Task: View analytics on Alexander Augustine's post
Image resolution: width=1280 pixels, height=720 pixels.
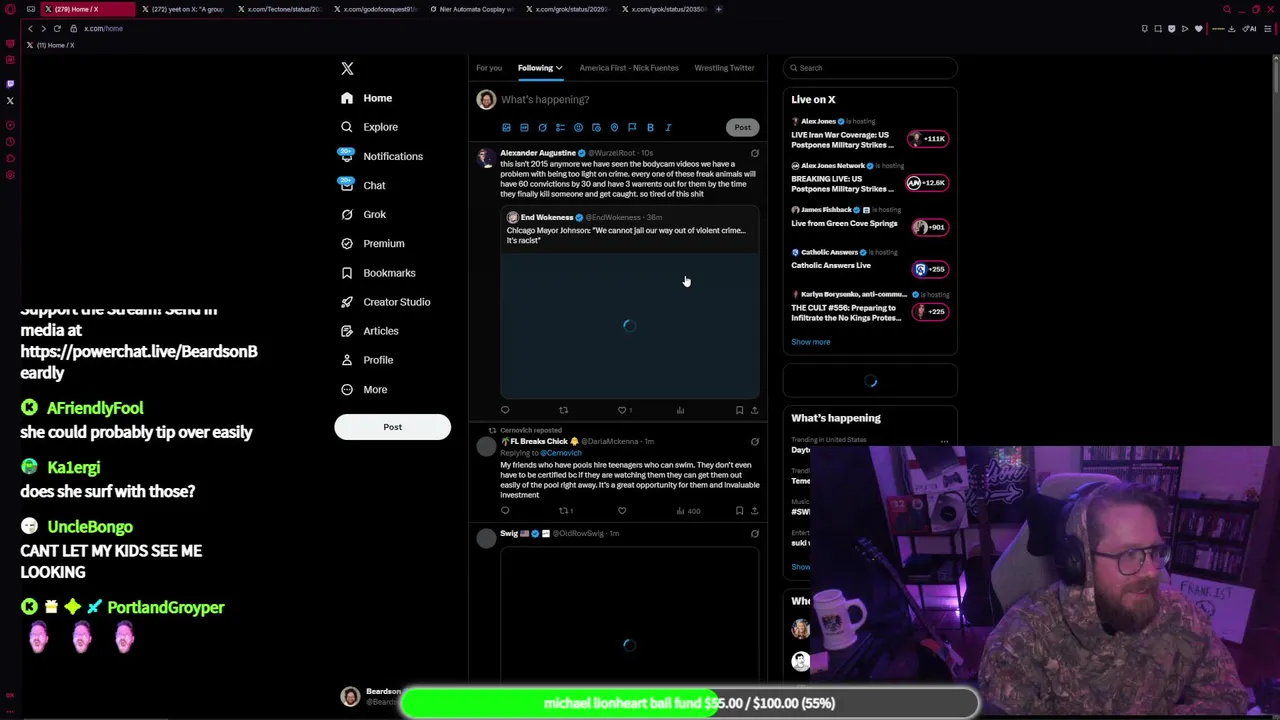Action: pyautogui.click(x=680, y=410)
